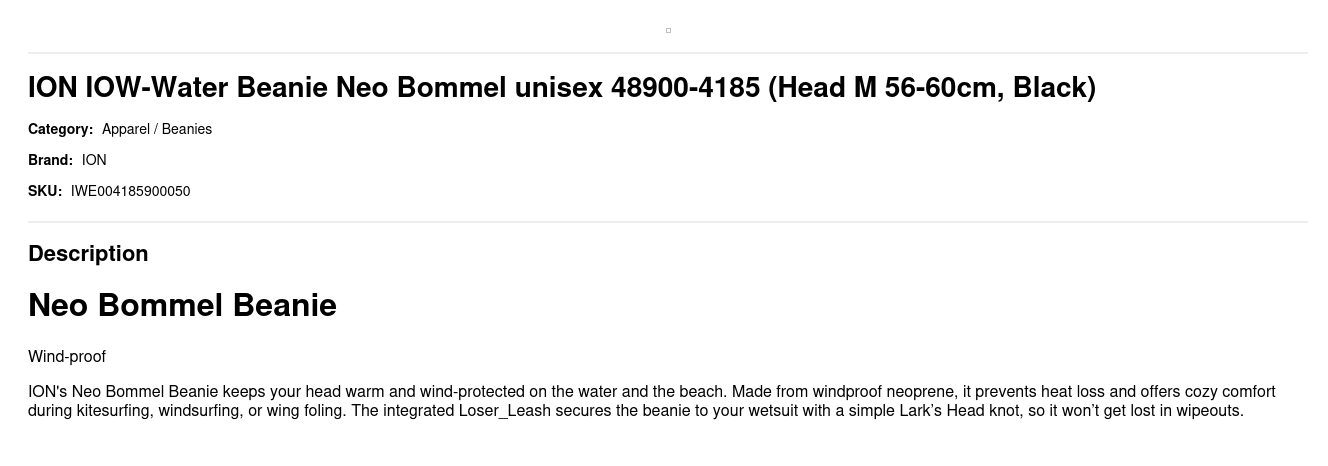Select the 'Brand:' label
The height and width of the screenshot is (466, 1328).
click(x=50, y=160)
